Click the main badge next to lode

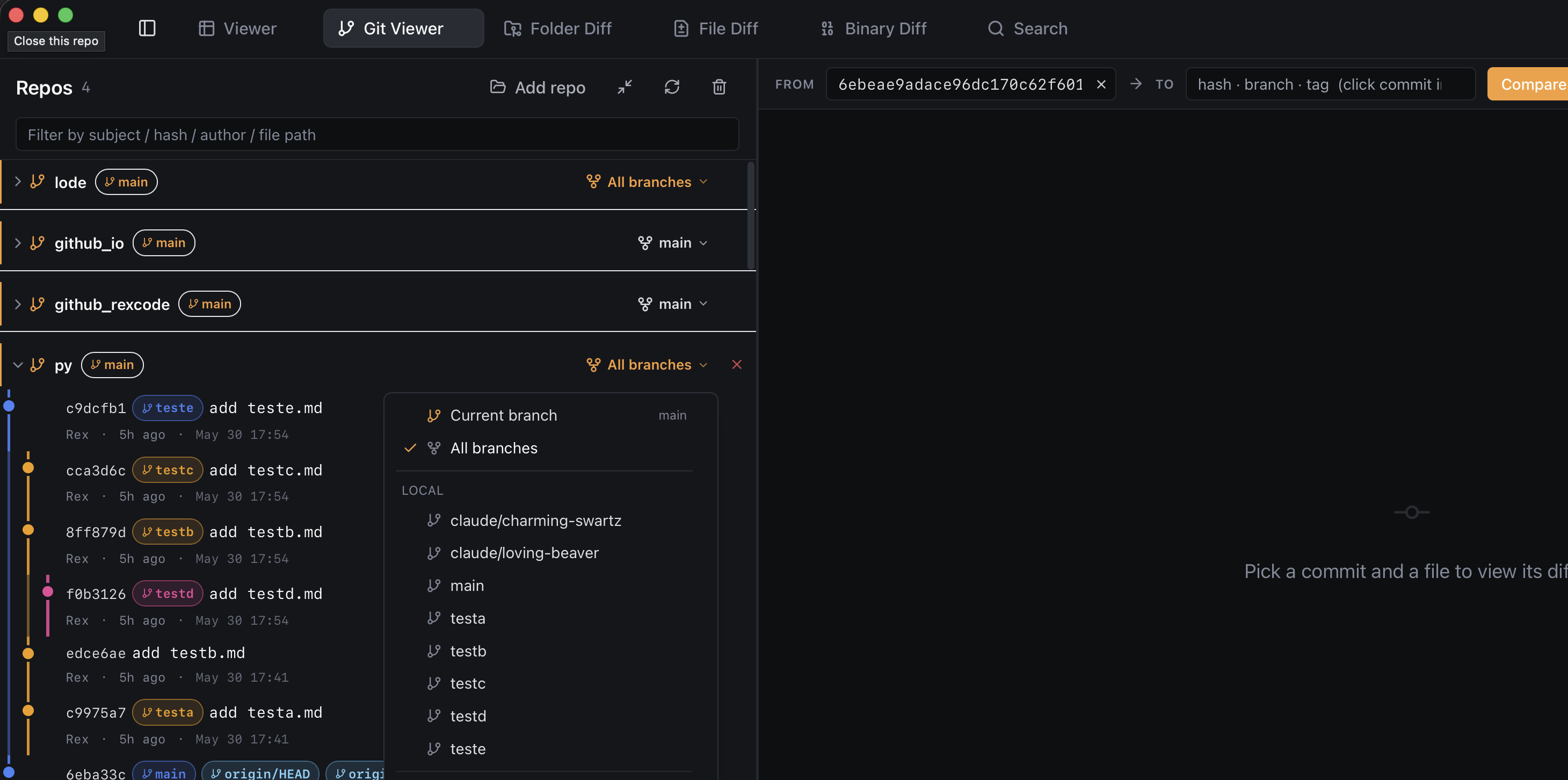[126, 182]
